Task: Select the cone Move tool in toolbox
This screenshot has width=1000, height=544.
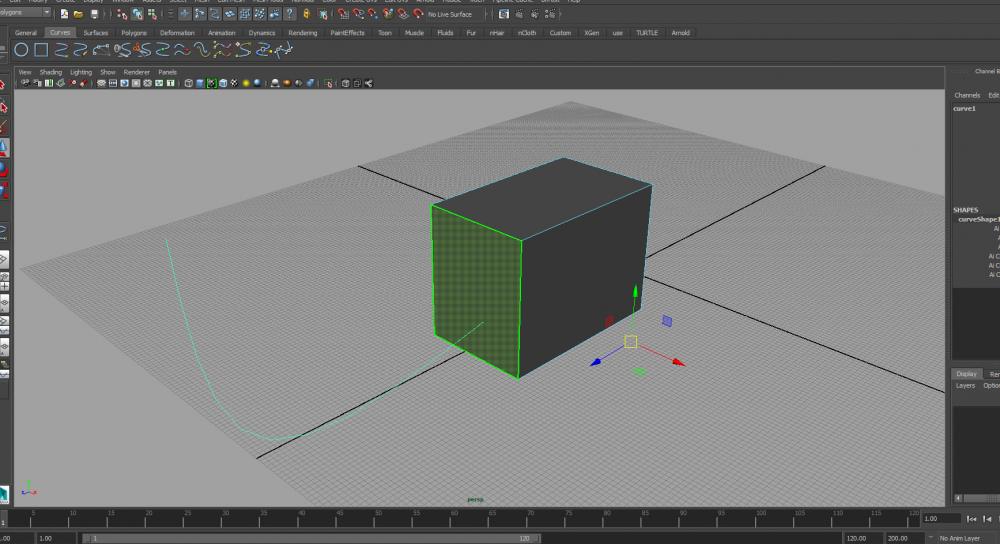Action: [x=4, y=147]
